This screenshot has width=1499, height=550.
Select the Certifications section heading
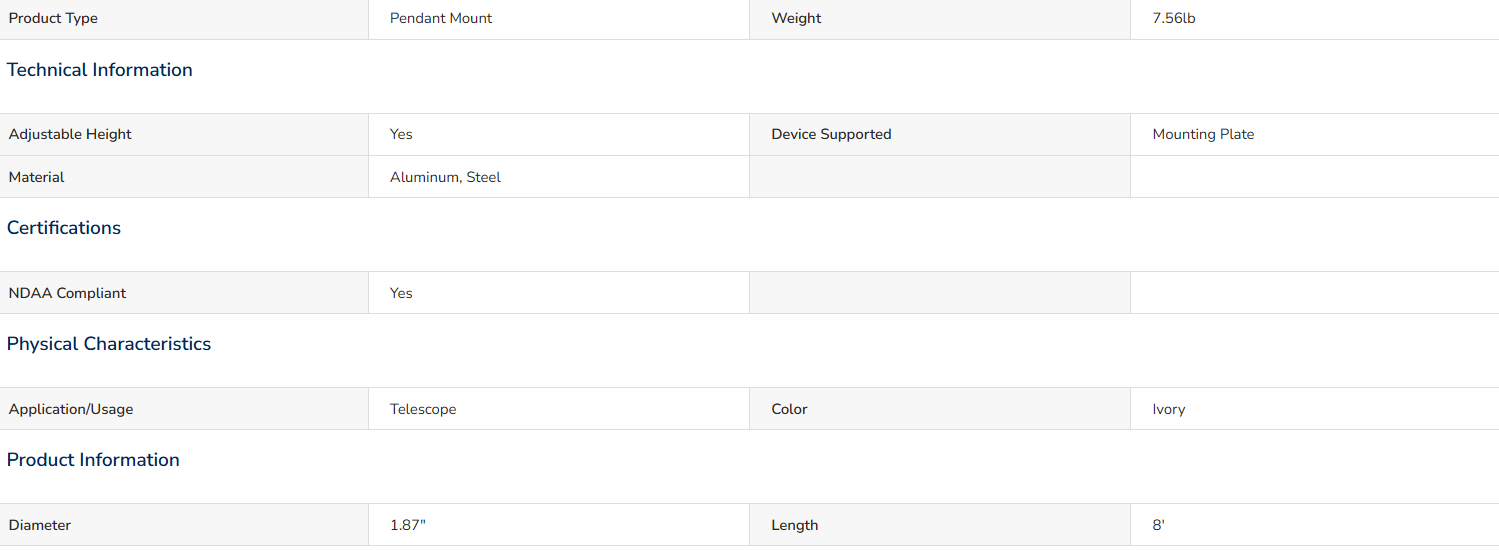[x=64, y=228]
